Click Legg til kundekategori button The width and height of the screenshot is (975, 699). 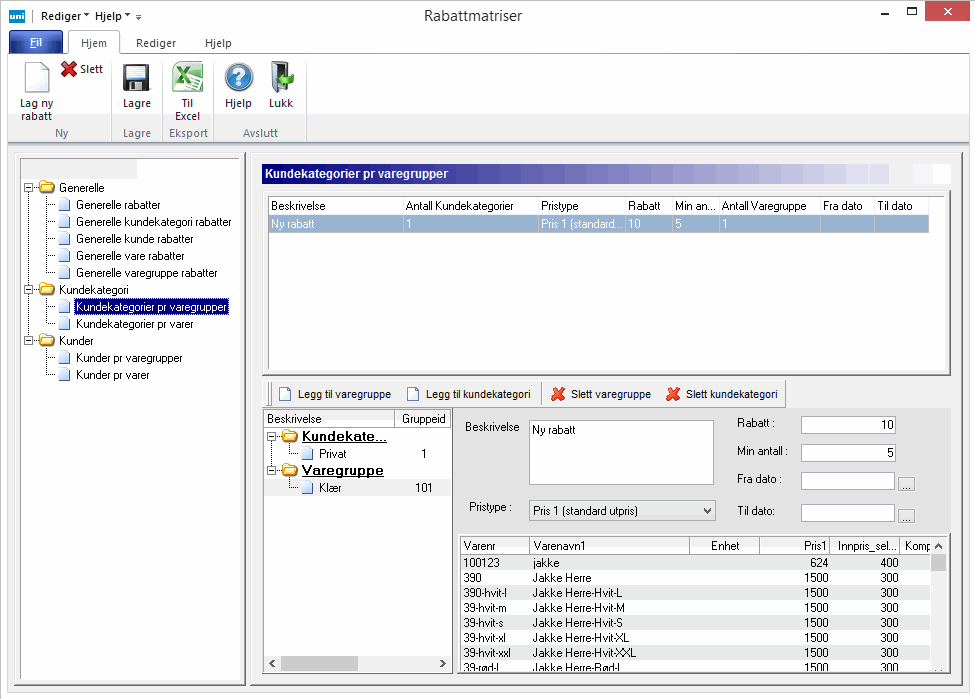(x=467, y=394)
